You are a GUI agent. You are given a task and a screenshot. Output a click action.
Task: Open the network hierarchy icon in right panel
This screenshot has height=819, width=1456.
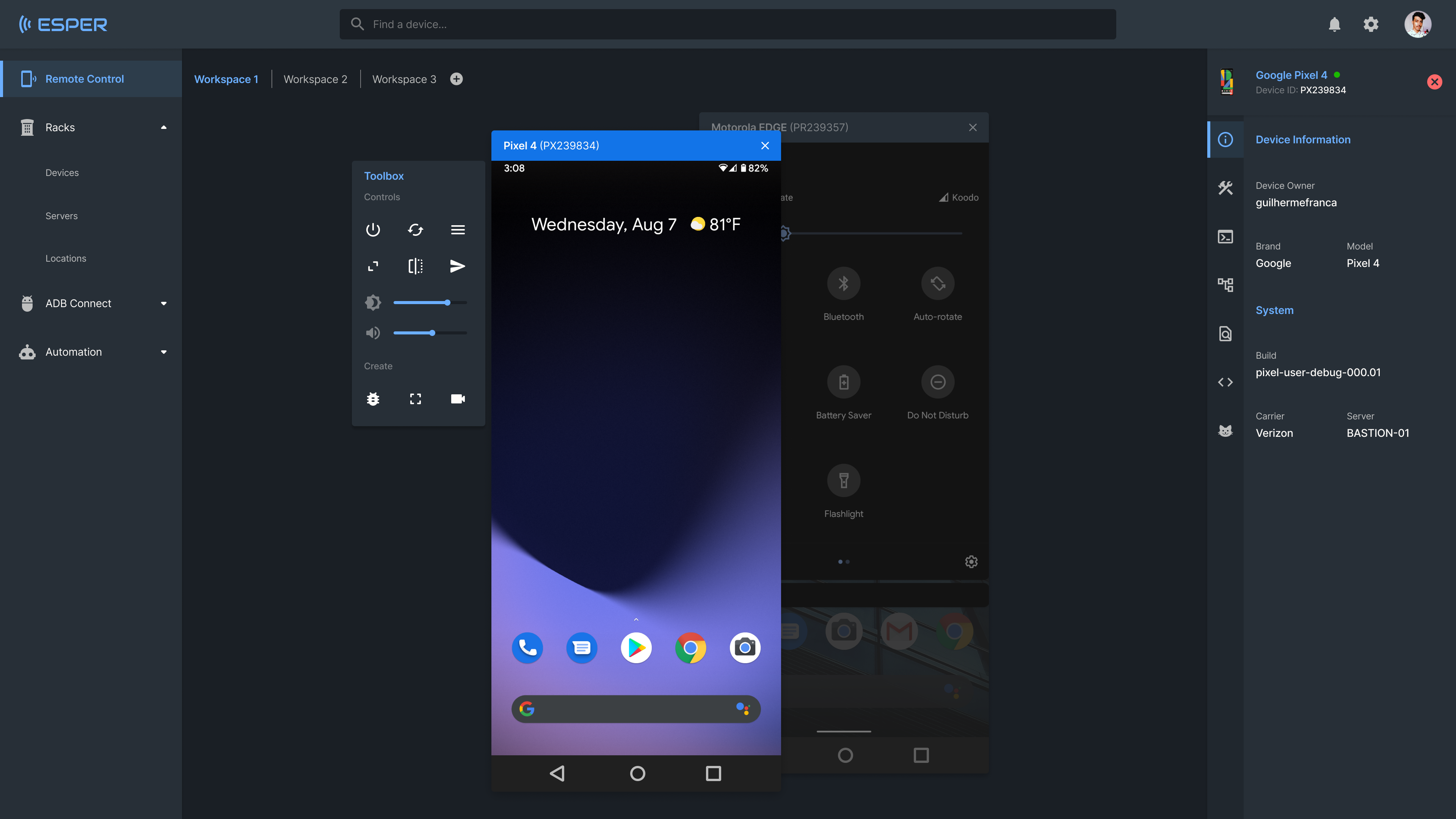tap(1225, 285)
